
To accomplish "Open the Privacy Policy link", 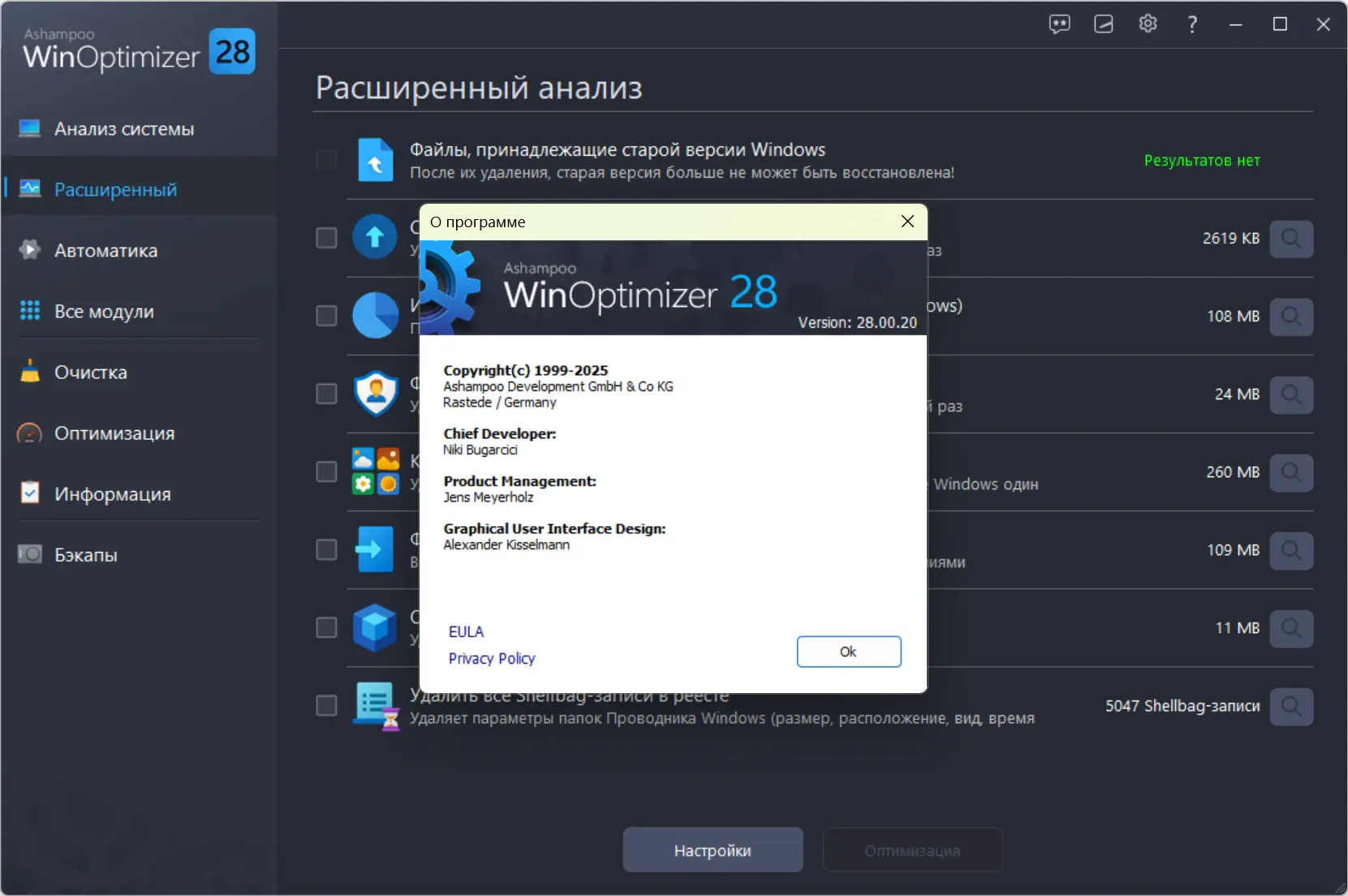I will (x=492, y=658).
